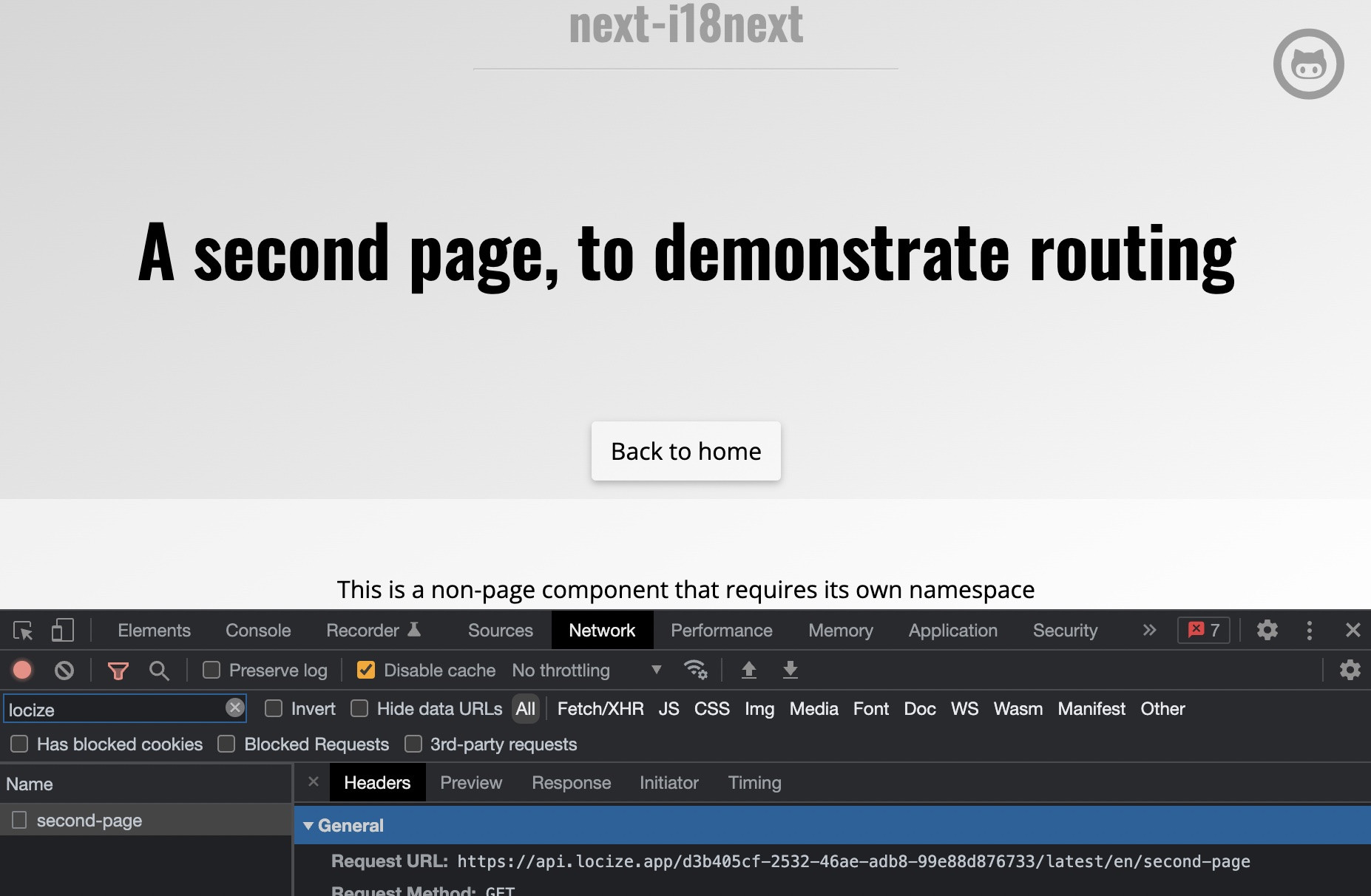The height and width of the screenshot is (896, 1371).
Task: Toggle the network filter funnel icon
Action: coord(118,671)
